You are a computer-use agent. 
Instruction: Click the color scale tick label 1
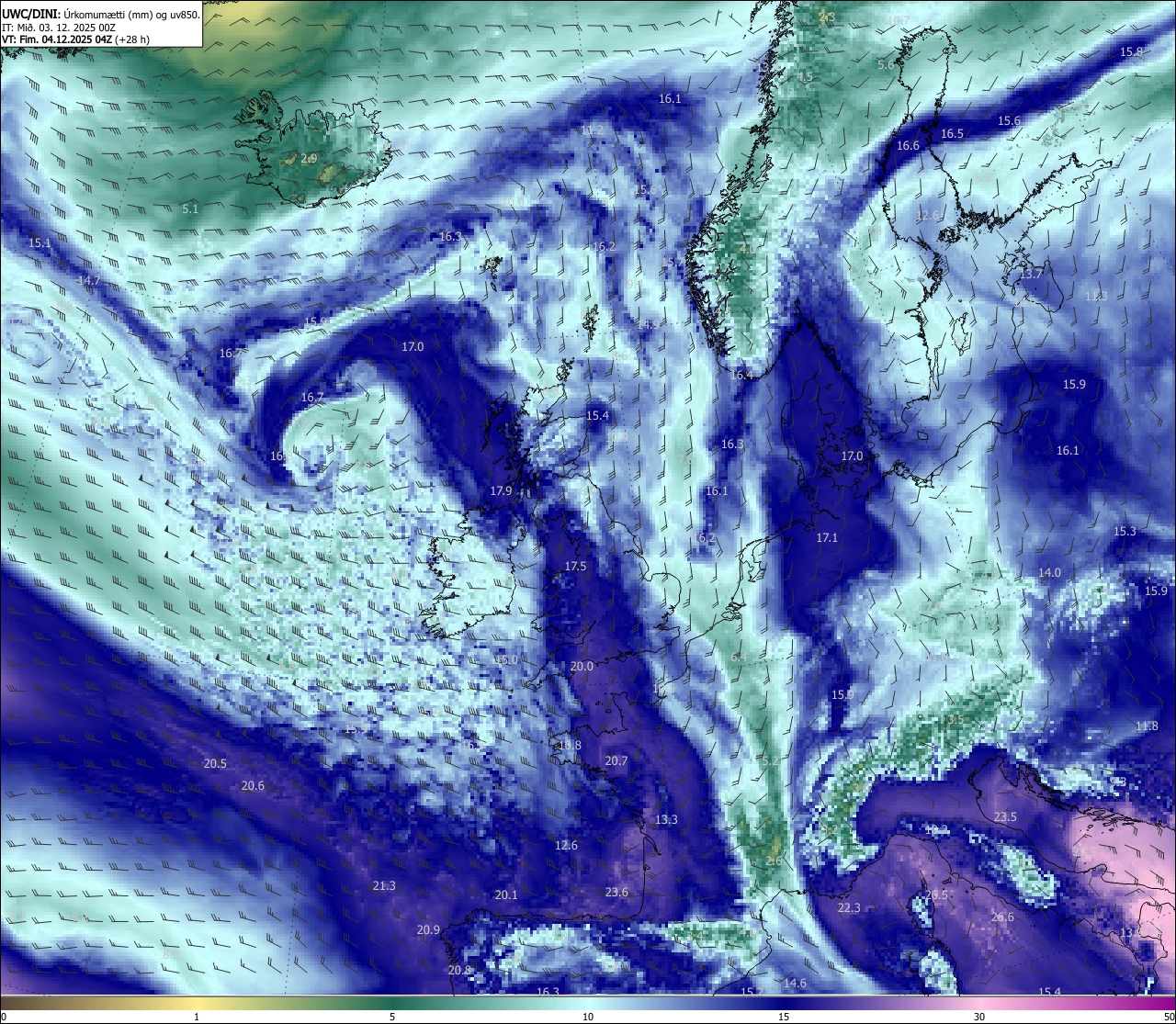[196, 1017]
